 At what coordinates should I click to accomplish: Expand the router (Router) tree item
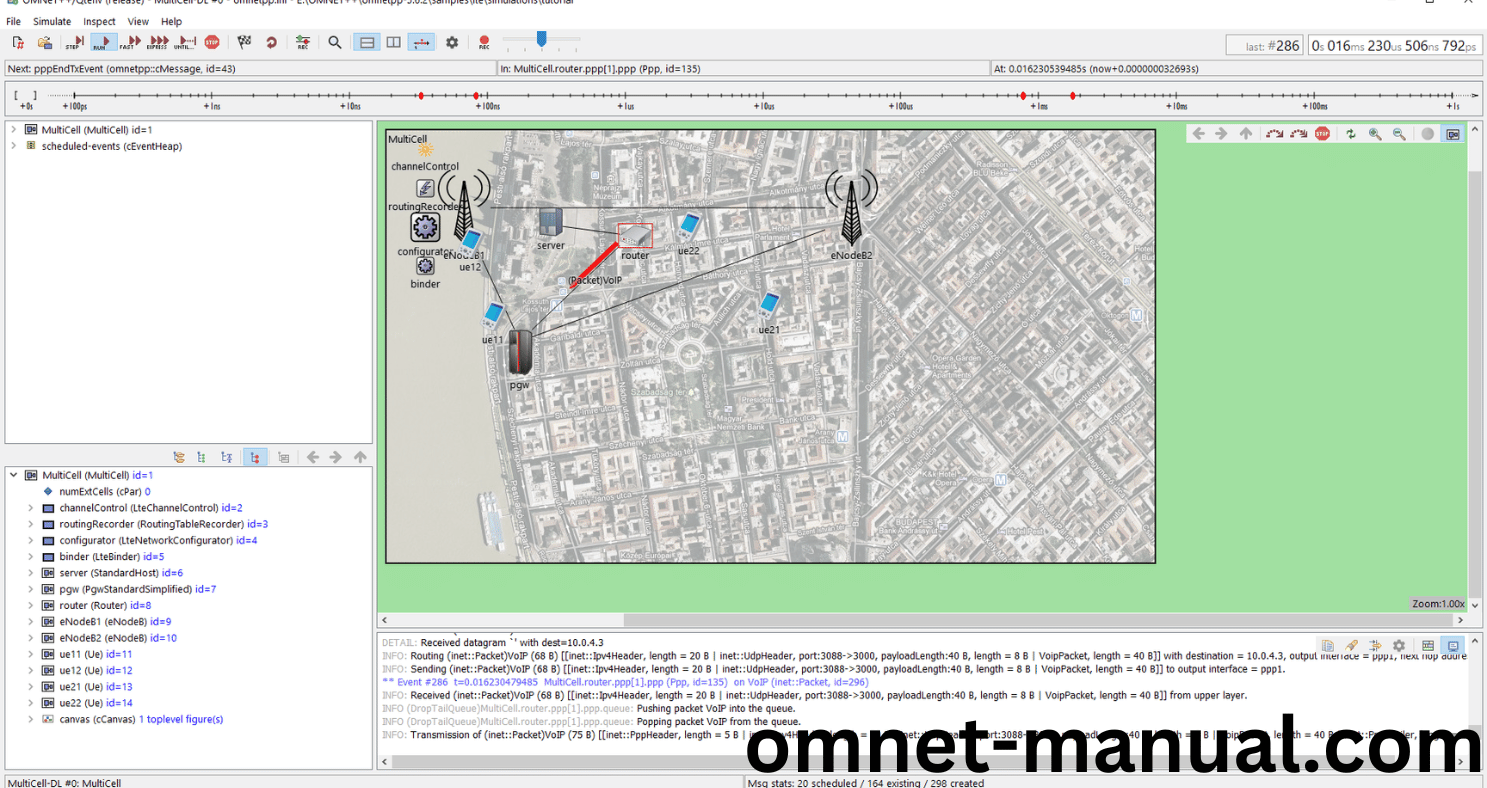pos(31,605)
